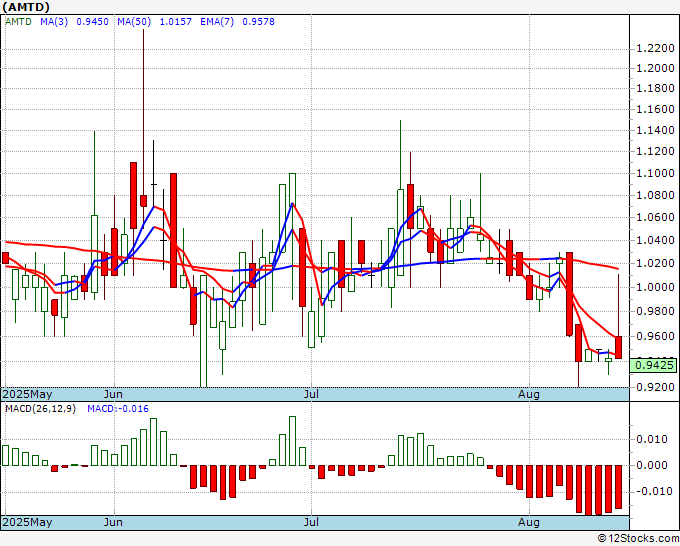This screenshot has height=546, width=680.
Task: Select the MACD:-0.016 value readout
Action: (x=118, y=409)
